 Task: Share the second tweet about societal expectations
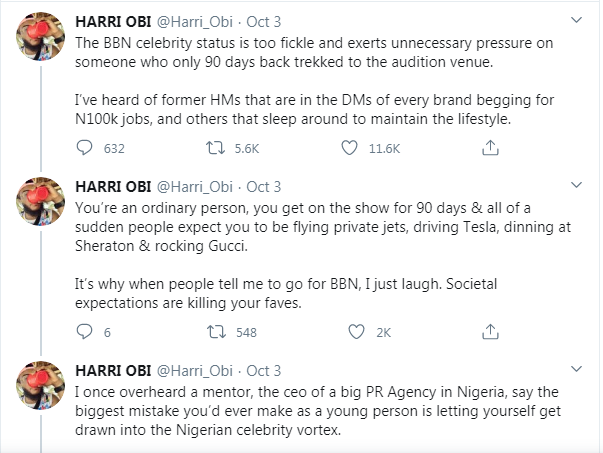[490, 332]
